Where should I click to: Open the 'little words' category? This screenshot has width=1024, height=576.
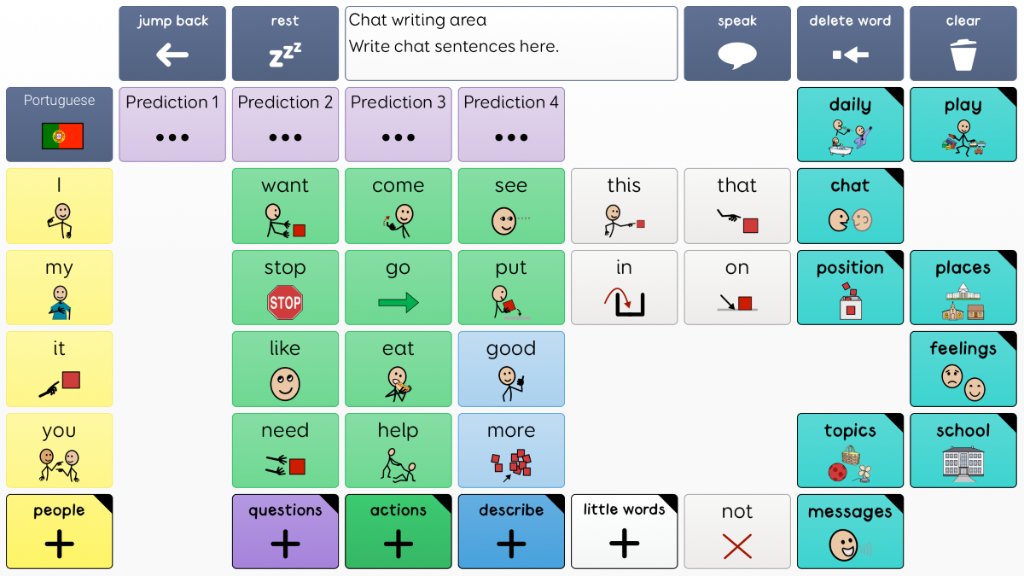click(x=624, y=531)
